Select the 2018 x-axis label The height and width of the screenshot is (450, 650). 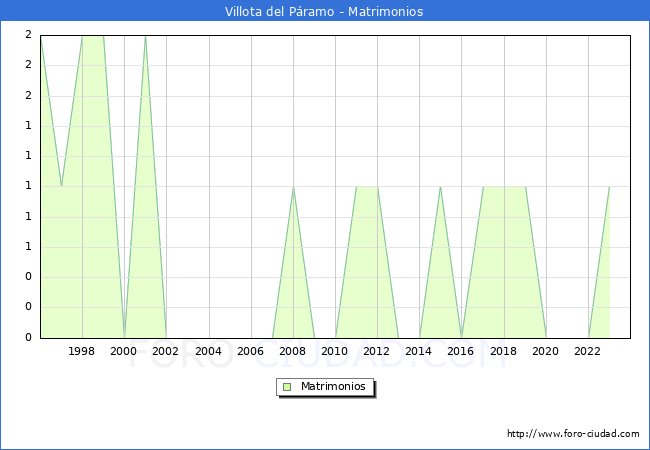pyautogui.click(x=504, y=351)
